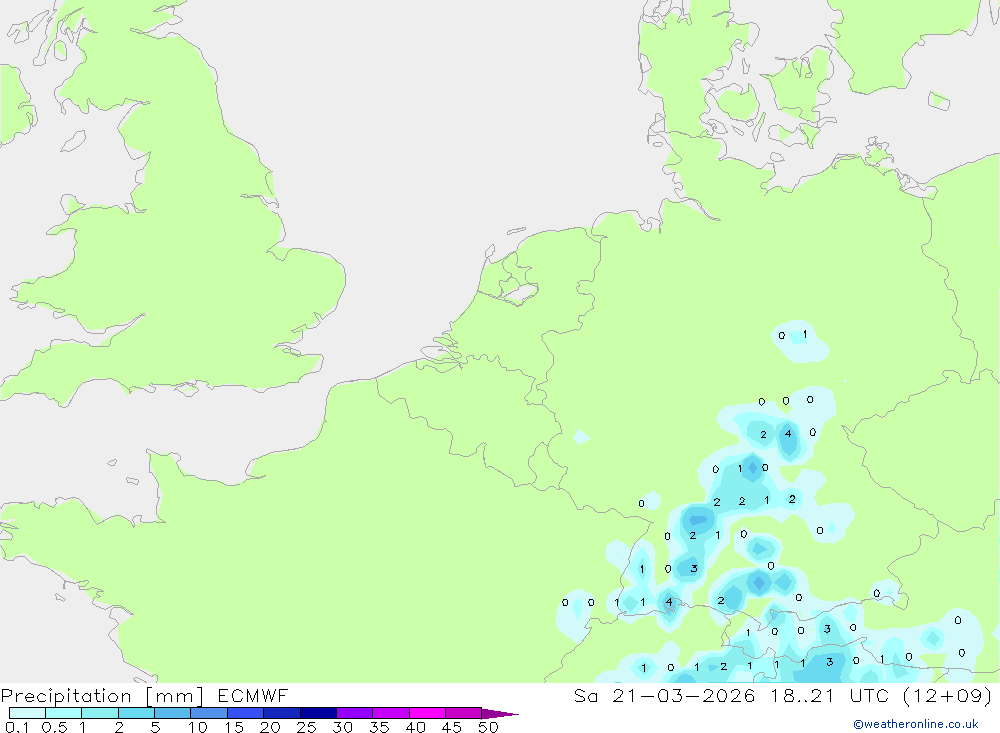
Task: Click the 0.1 to 0.5 mm legend swatch
Action: (x=27, y=713)
